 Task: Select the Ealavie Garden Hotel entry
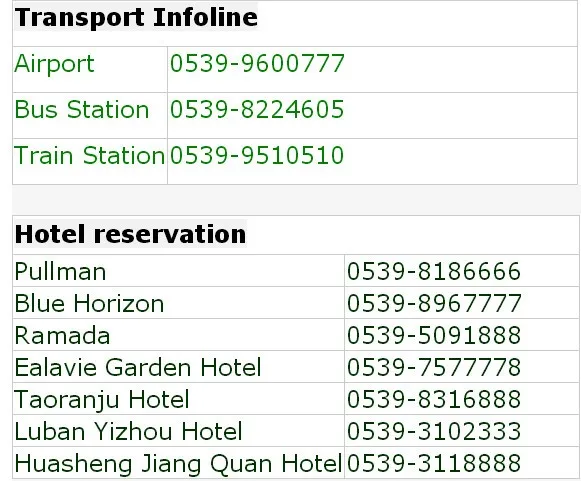point(138,367)
